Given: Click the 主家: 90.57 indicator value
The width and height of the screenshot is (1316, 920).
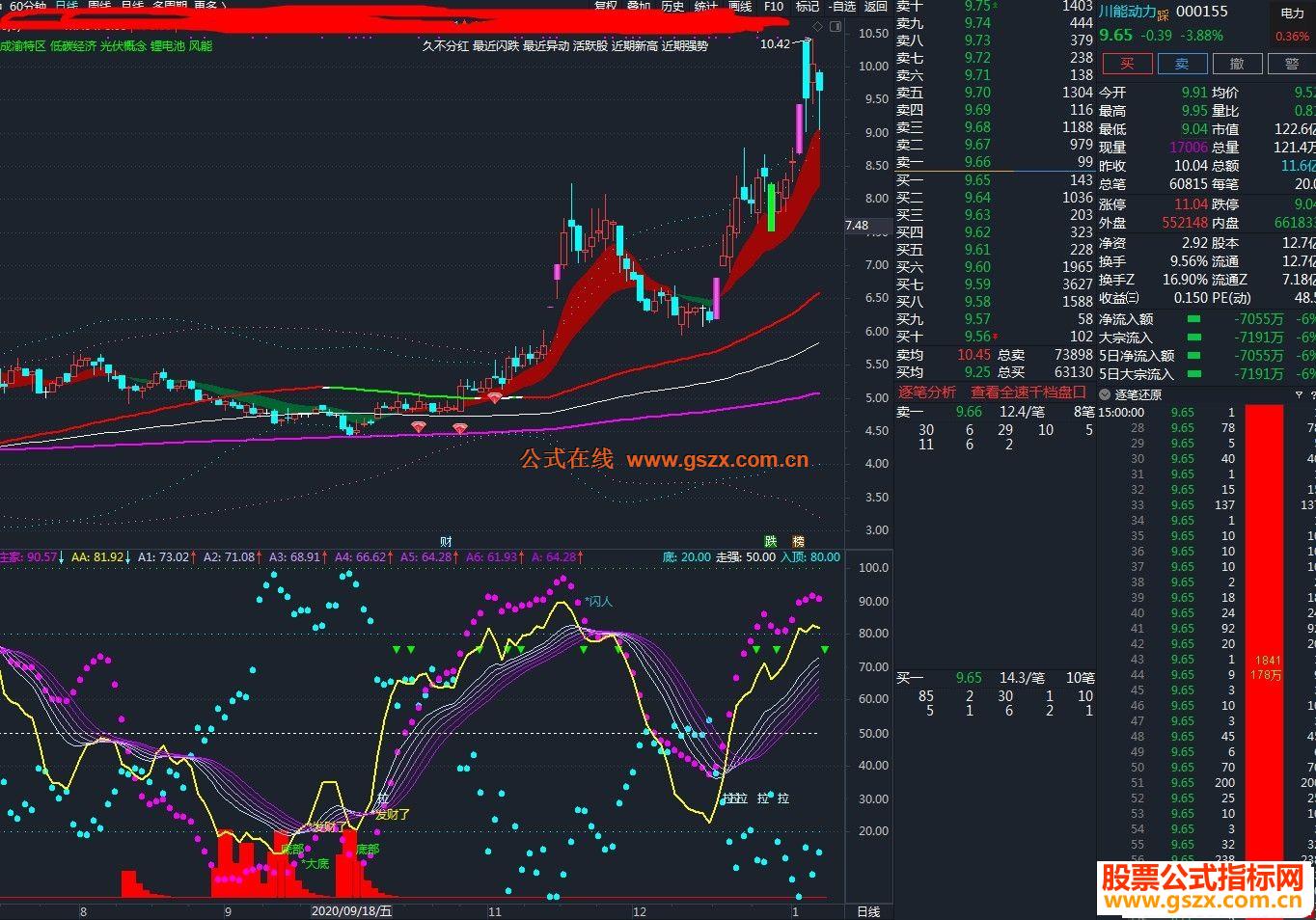Looking at the screenshot, I should (x=29, y=556).
